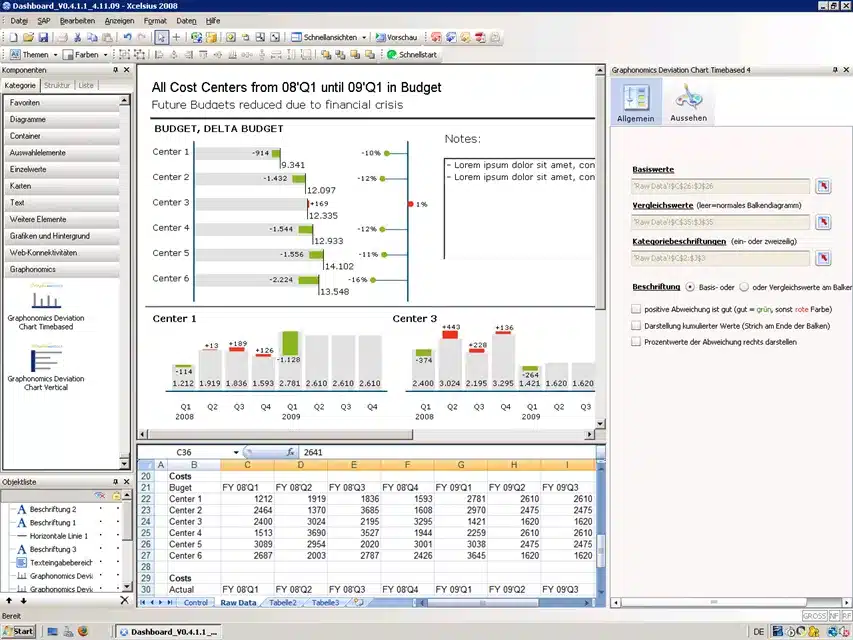Click the cell selector icon beside Kategoriebeschriftungen

823,257
